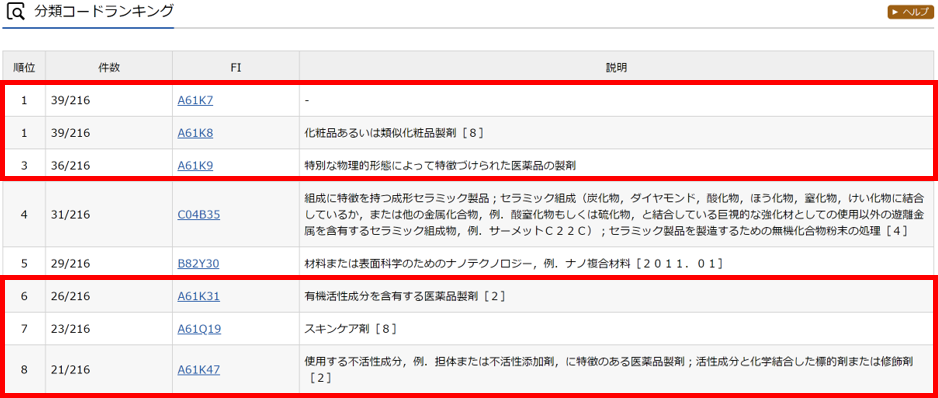Click the 39/216 cell in A61K7 row

tap(109, 101)
